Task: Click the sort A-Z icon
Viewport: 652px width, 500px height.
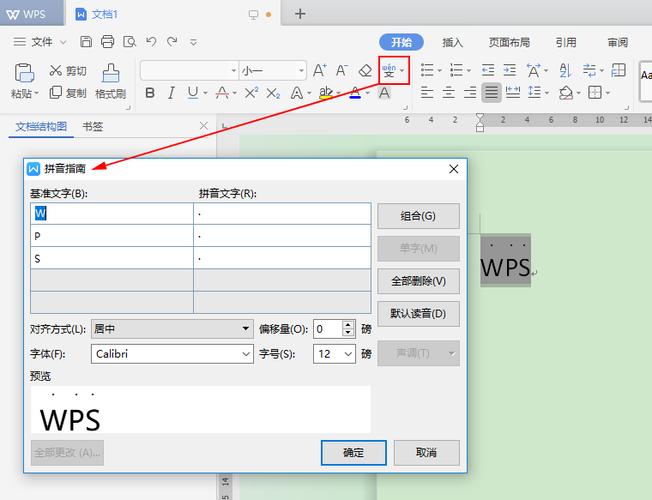Action: [565, 70]
